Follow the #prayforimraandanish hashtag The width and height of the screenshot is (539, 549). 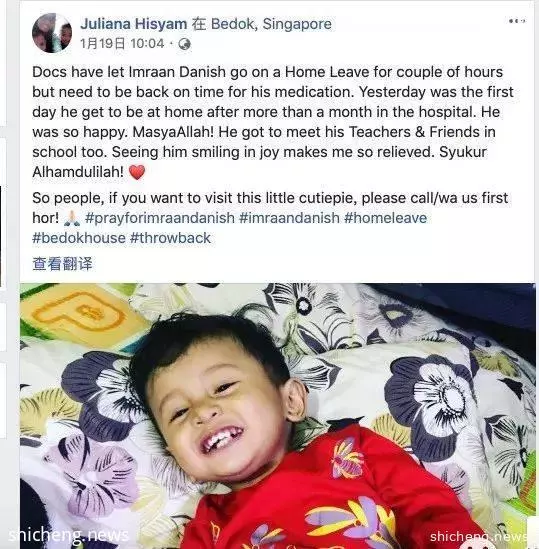click(160, 218)
